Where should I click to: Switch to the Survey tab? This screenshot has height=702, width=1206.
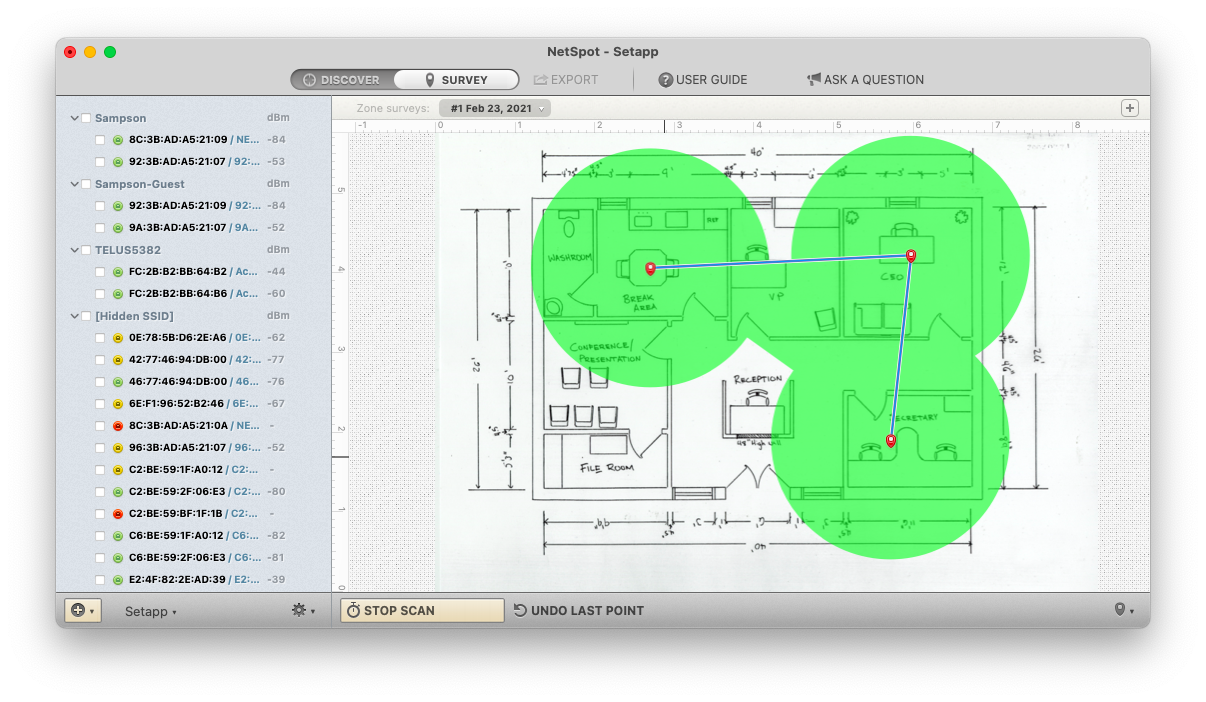[x=456, y=80]
